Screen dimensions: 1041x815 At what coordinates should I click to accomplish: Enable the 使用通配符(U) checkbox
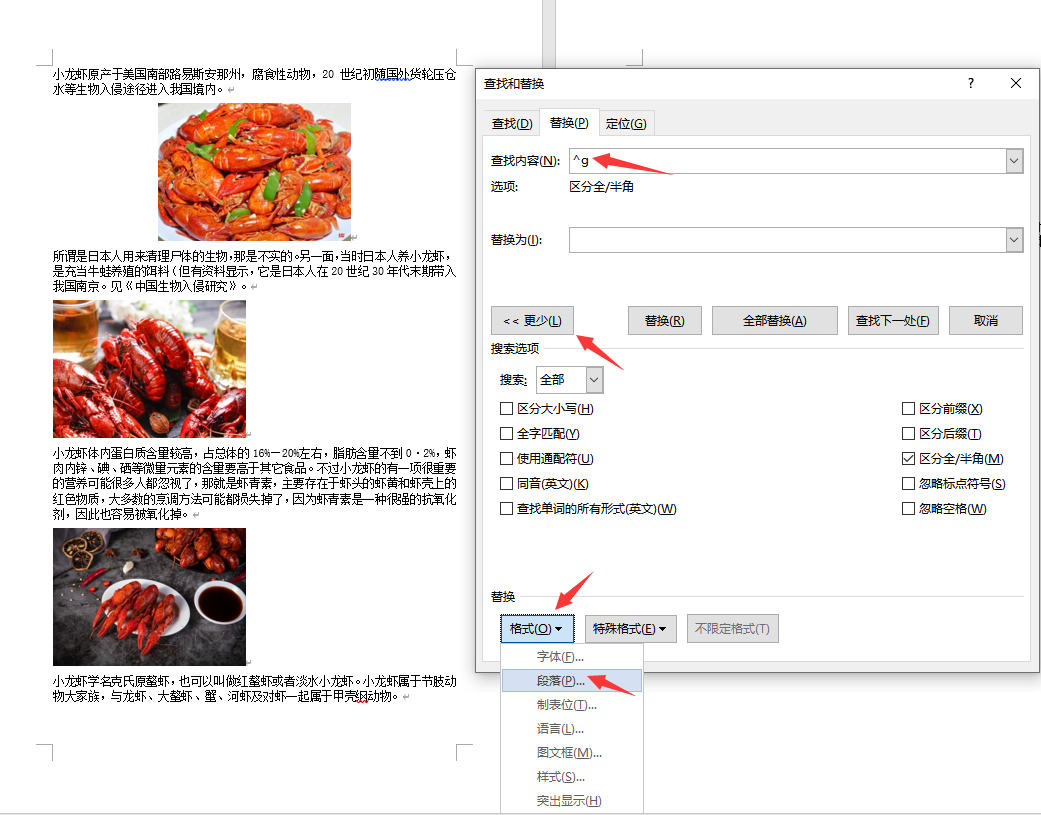[x=507, y=459]
